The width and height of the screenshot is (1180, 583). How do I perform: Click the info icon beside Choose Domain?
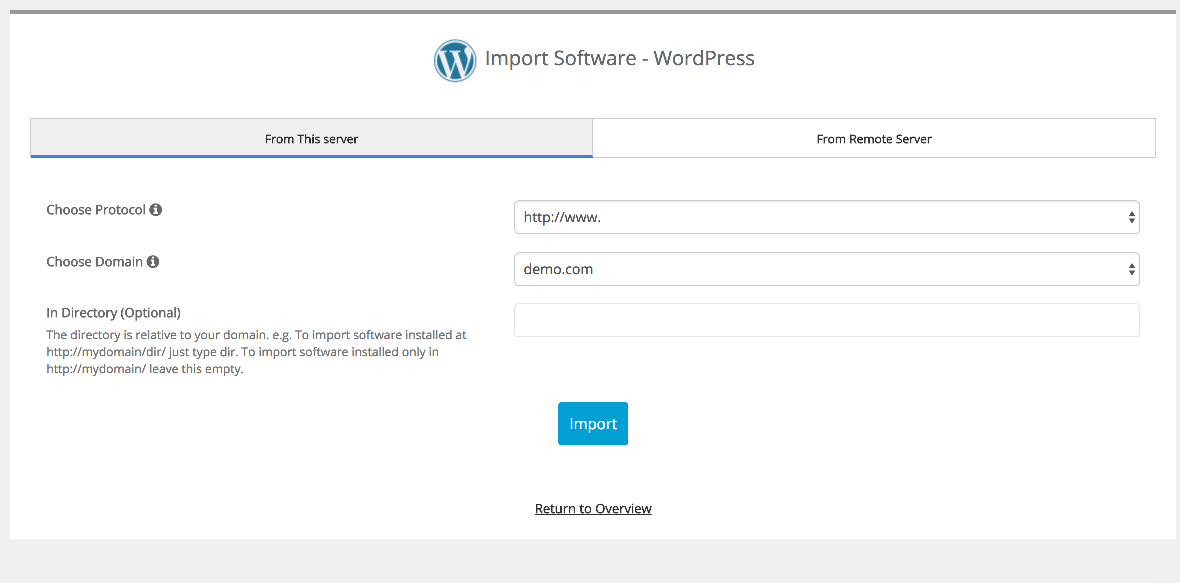(153, 262)
